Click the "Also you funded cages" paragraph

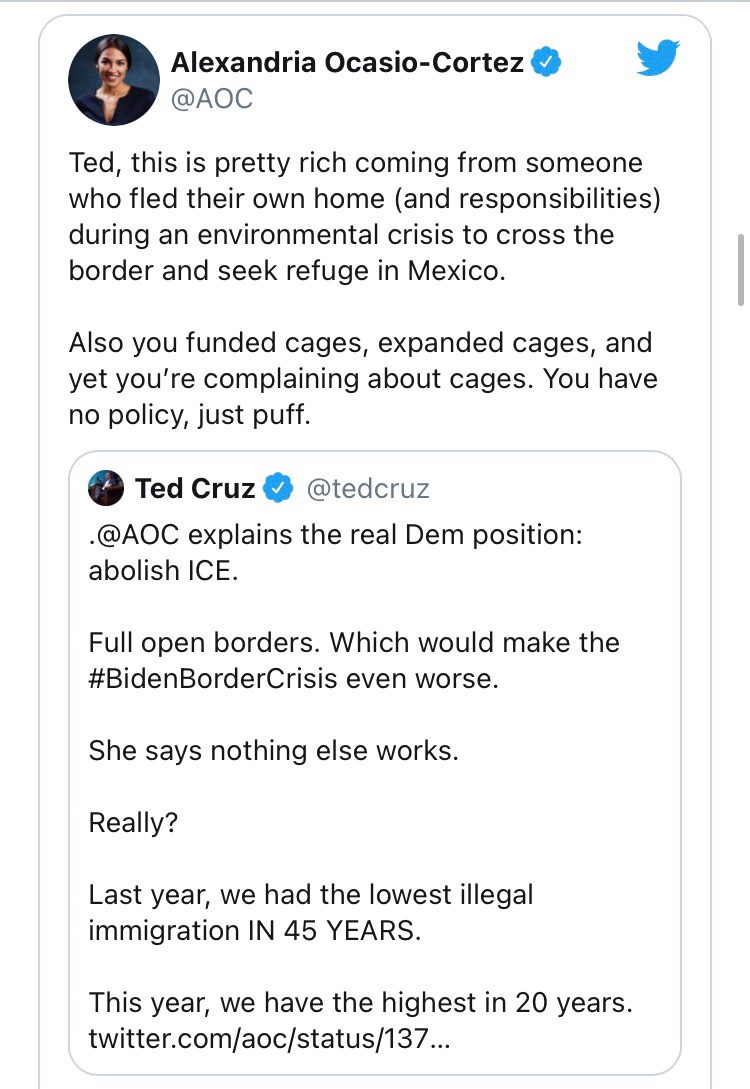[x=362, y=379]
